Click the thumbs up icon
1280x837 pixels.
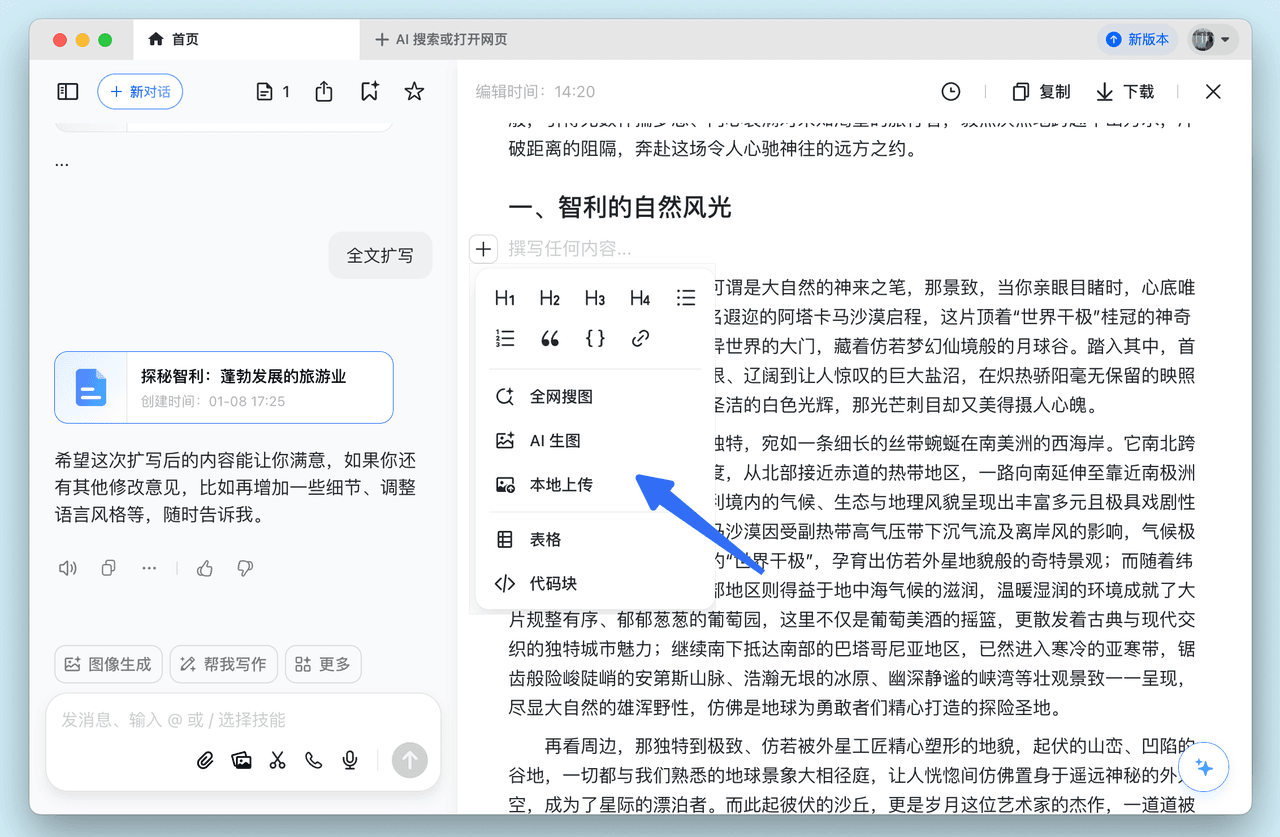[x=205, y=568]
